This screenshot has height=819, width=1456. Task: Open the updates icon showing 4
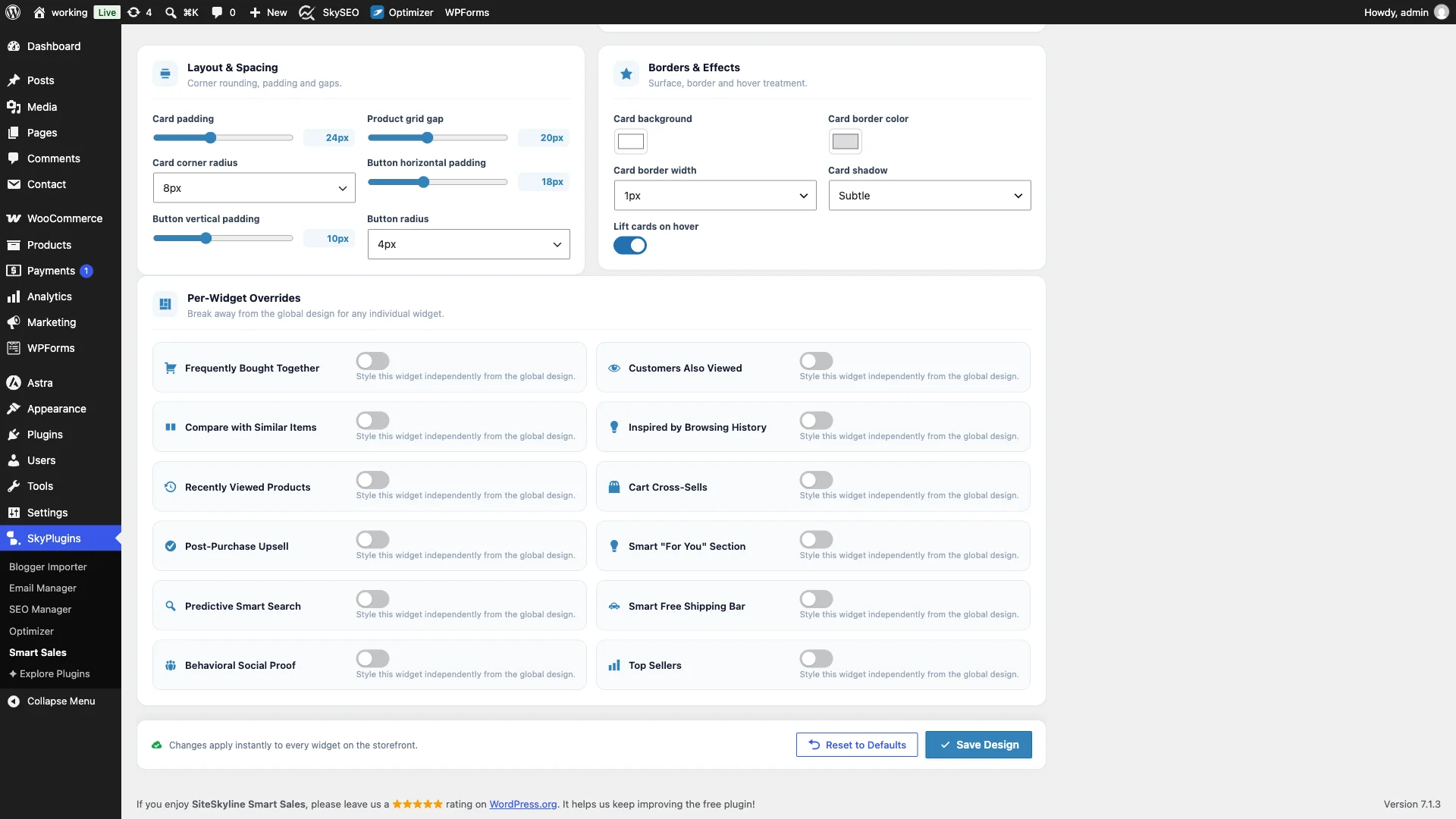point(140,12)
